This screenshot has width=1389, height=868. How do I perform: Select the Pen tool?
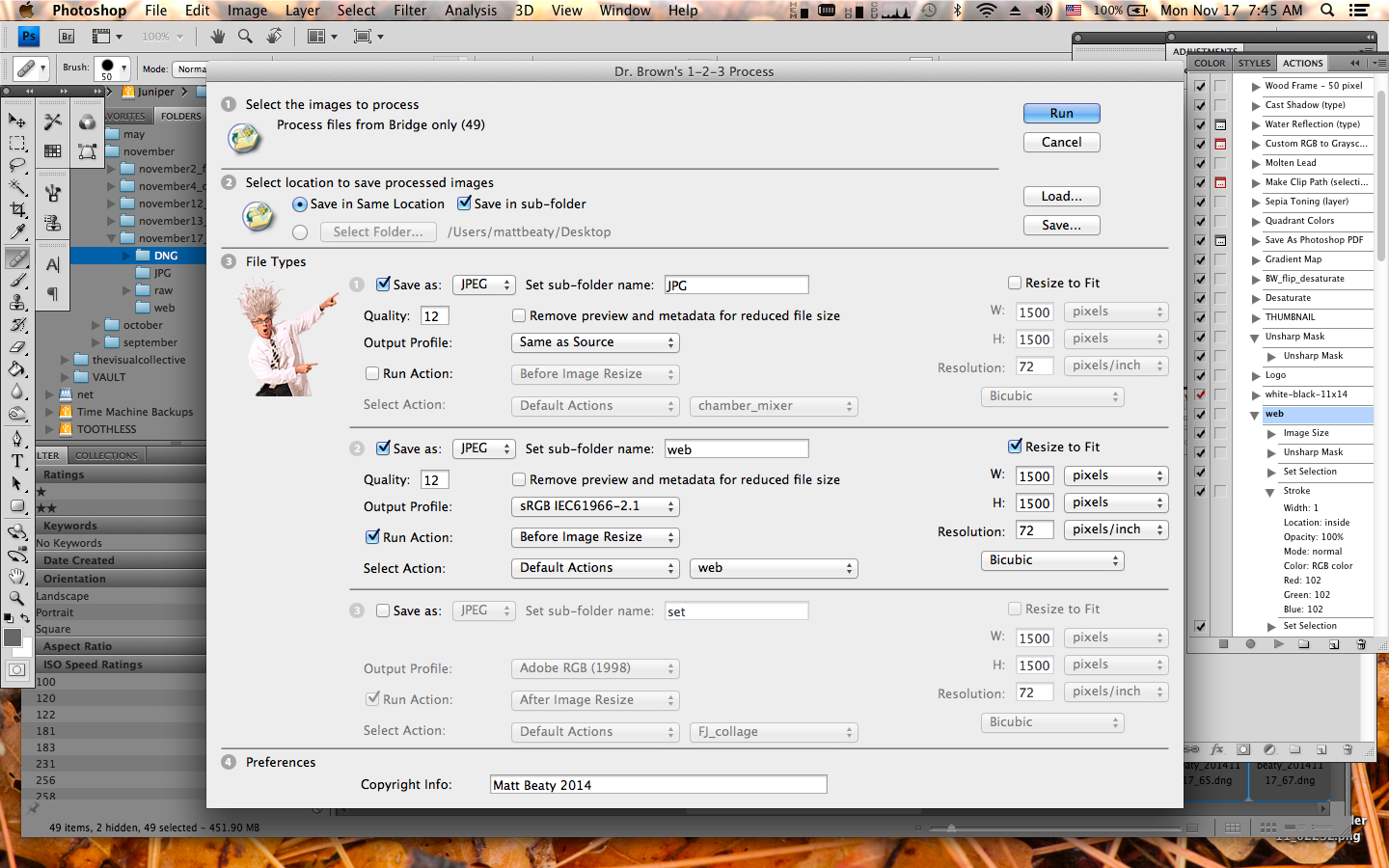coord(17,439)
